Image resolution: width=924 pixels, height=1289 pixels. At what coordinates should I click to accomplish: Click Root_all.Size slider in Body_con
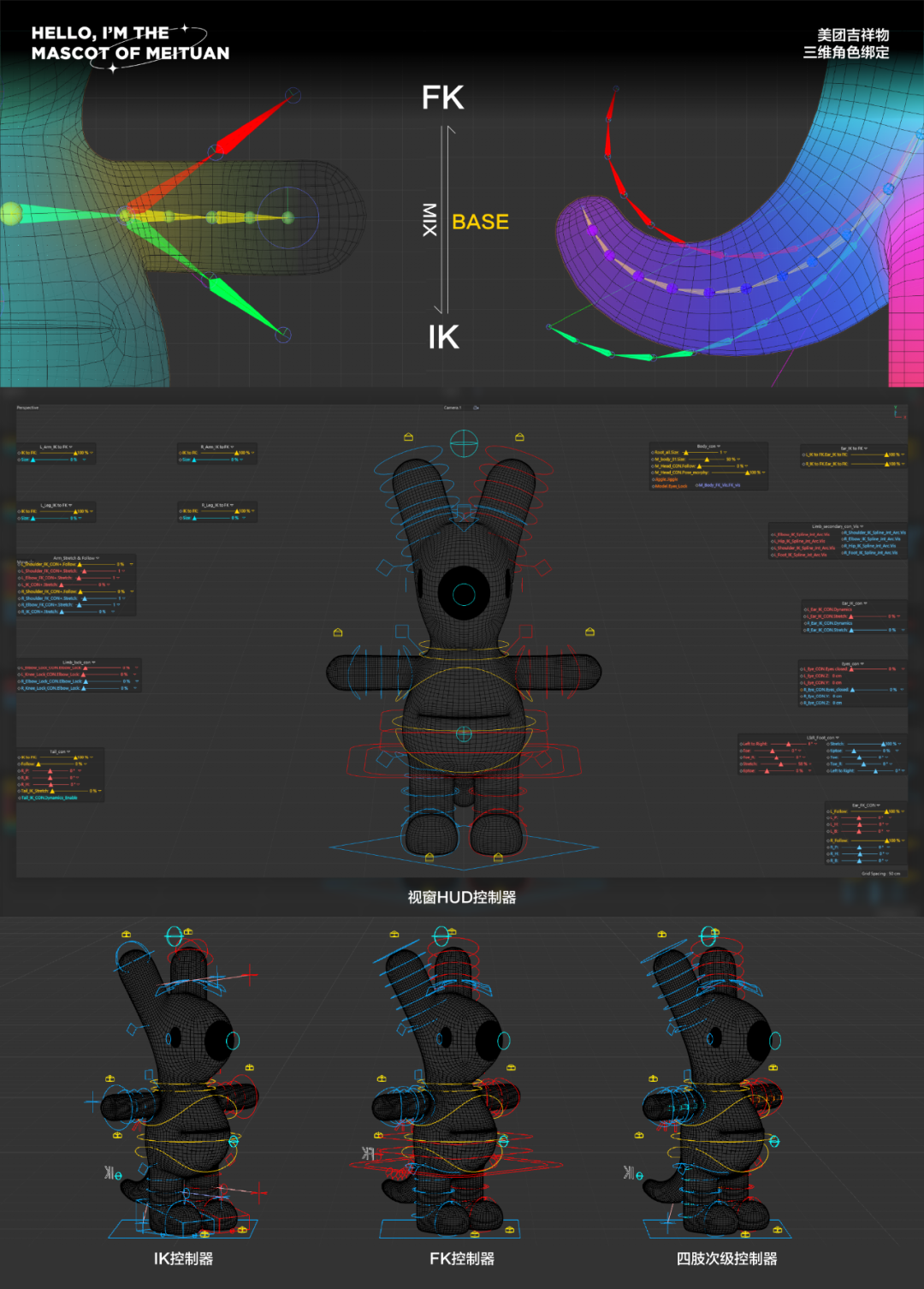pyautogui.click(x=702, y=452)
